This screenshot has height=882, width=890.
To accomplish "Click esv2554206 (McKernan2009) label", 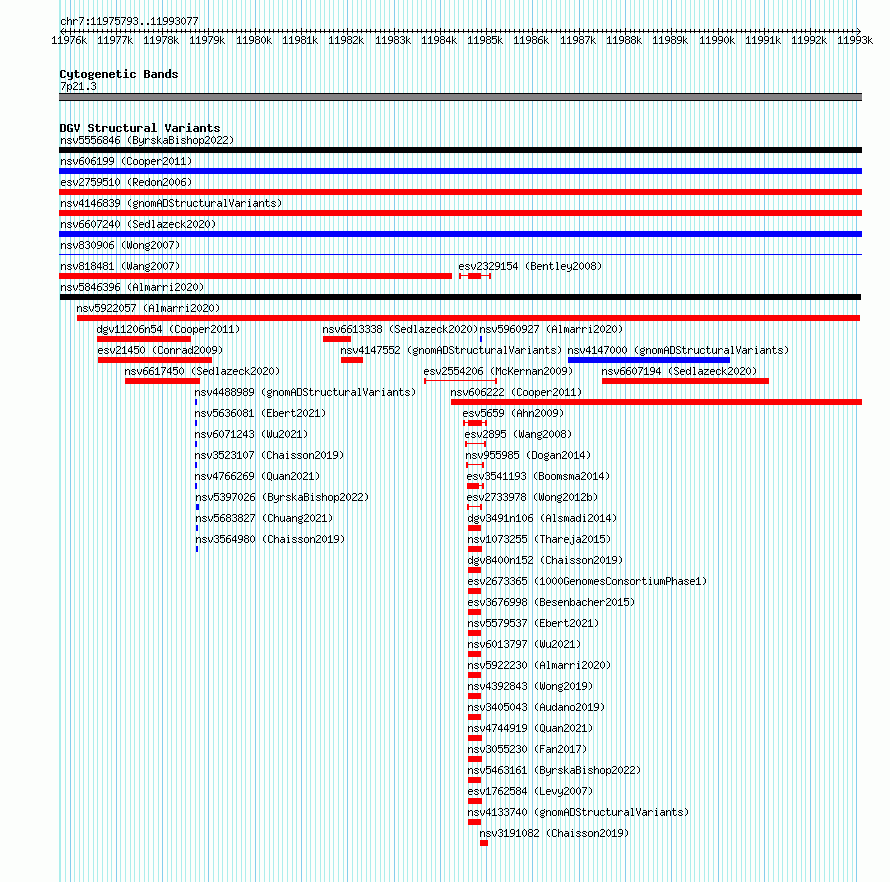I will pyautogui.click(x=498, y=371).
